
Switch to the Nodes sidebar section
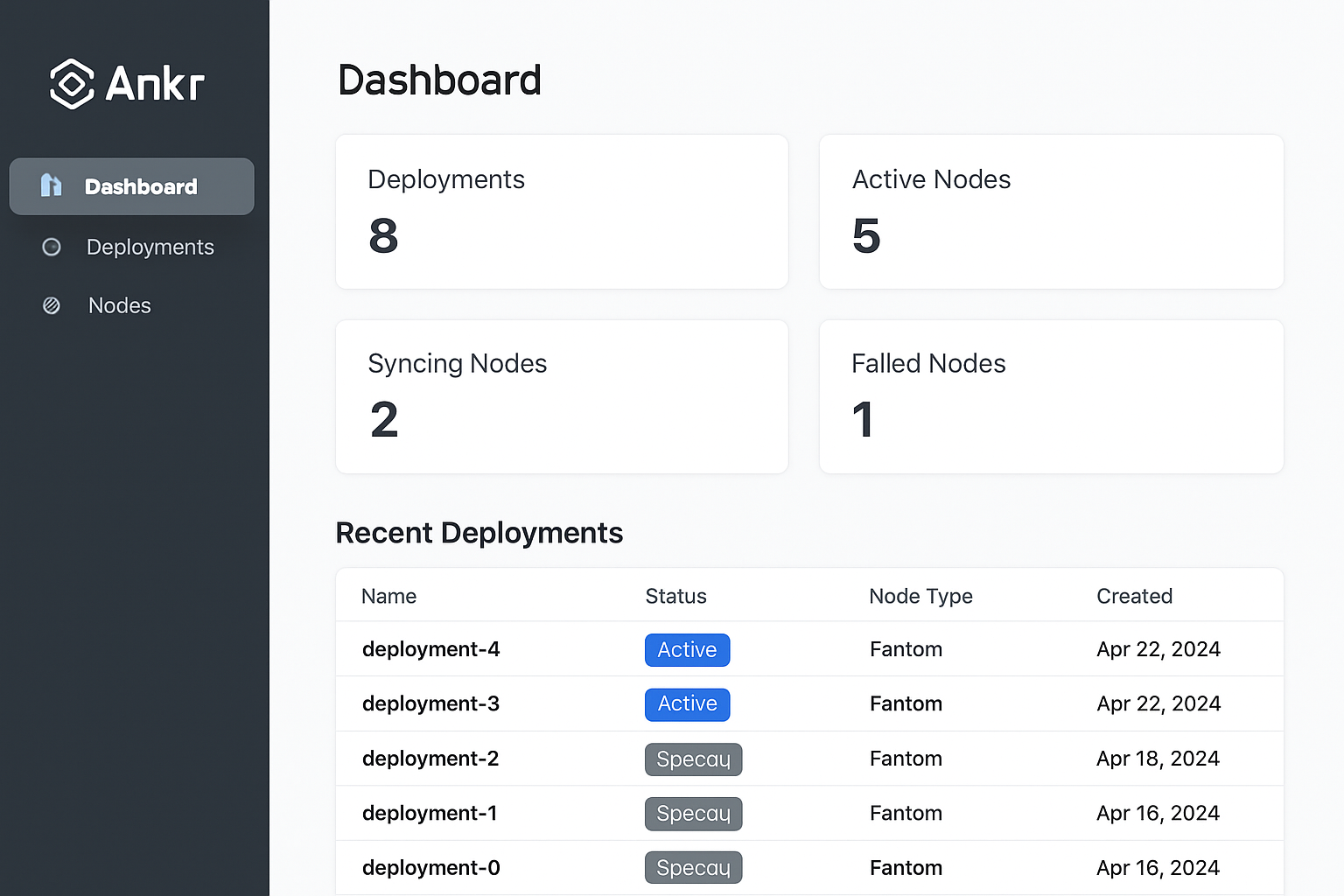tap(119, 305)
